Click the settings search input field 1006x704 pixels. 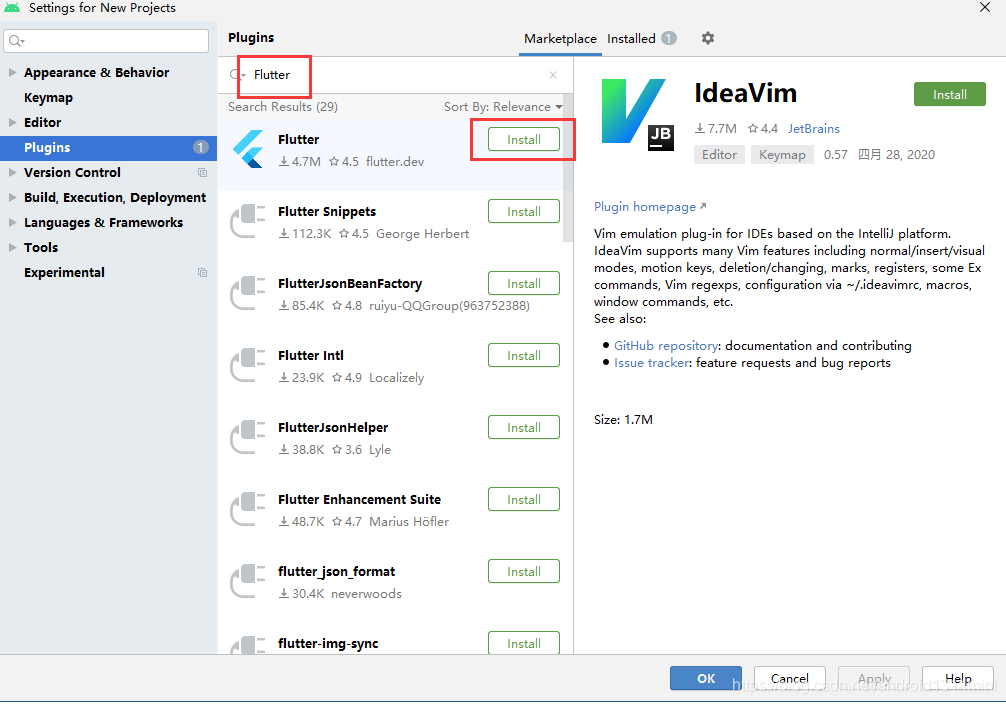click(x=106, y=41)
